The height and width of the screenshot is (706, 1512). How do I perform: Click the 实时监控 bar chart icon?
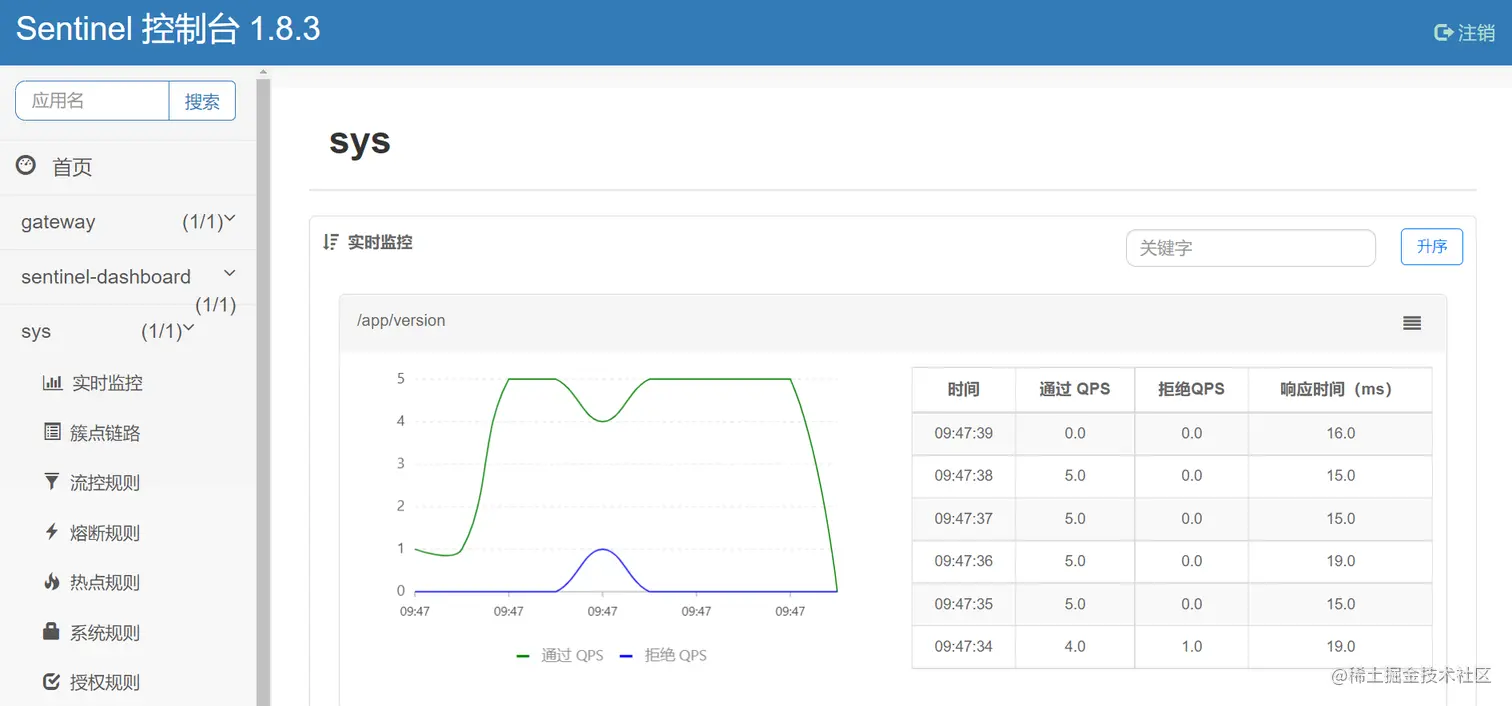coord(52,382)
